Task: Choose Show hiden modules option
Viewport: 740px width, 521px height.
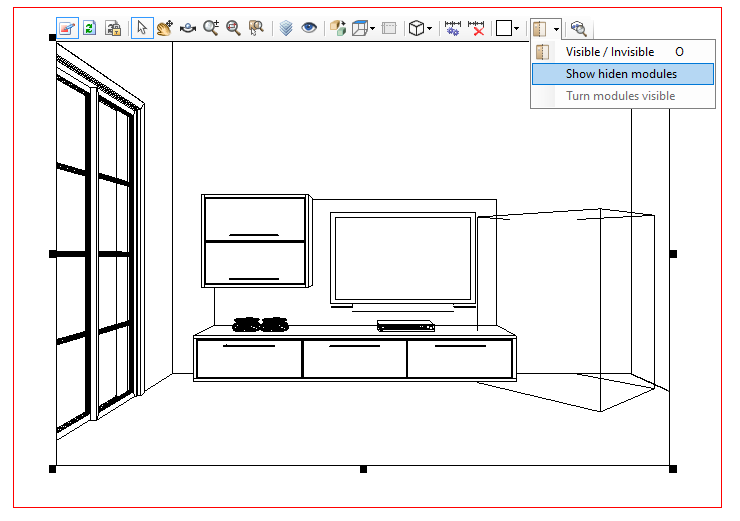Action: 623,74
